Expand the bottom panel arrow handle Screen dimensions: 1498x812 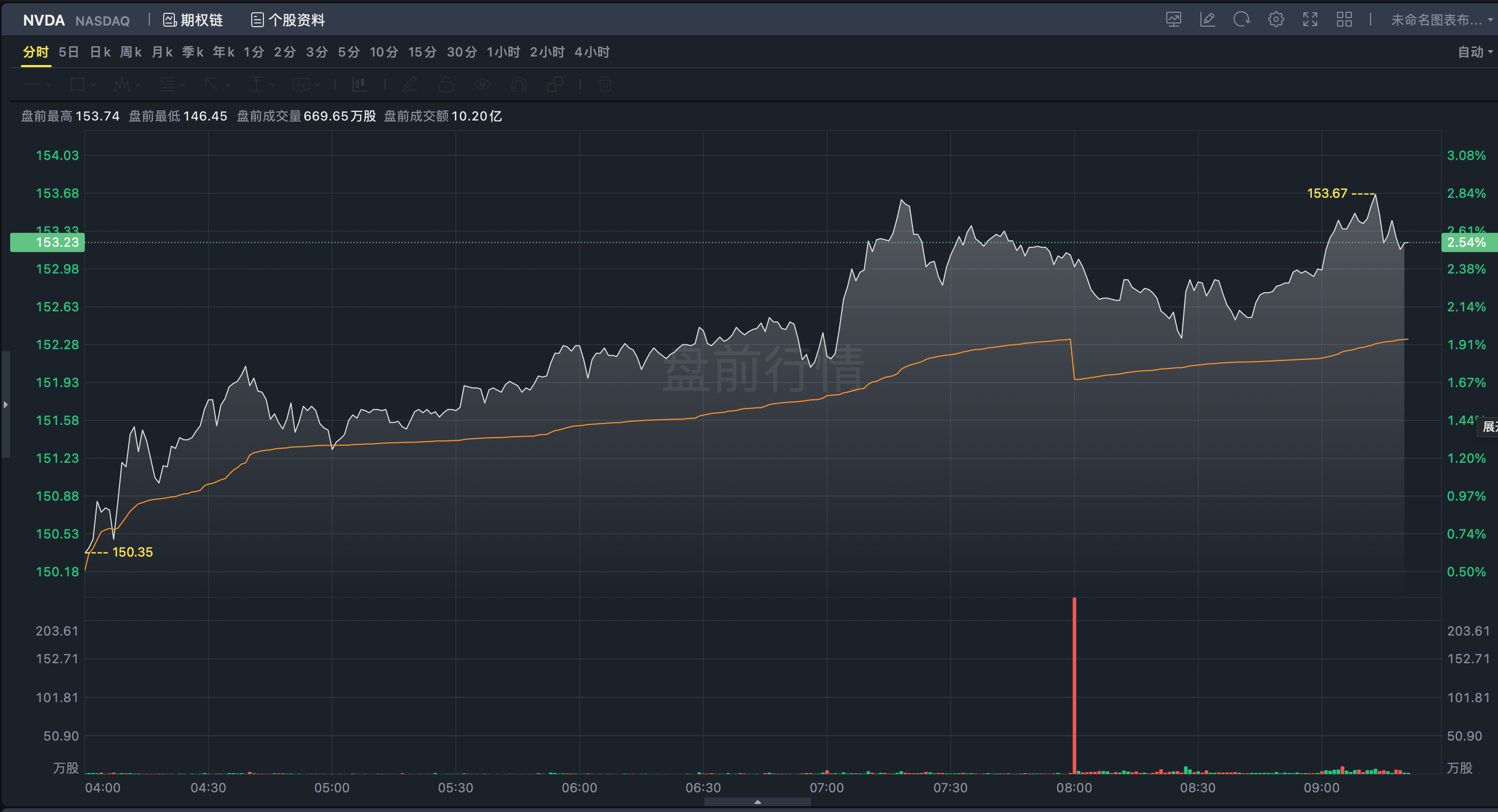pyautogui.click(x=757, y=801)
